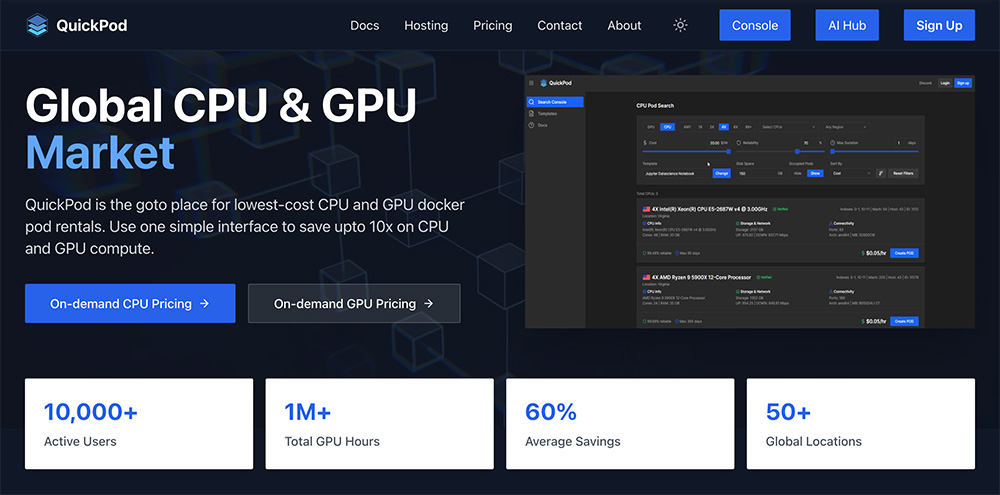Toggle light mode with the sun icon
The image size is (1000, 495).
(x=680, y=26)
